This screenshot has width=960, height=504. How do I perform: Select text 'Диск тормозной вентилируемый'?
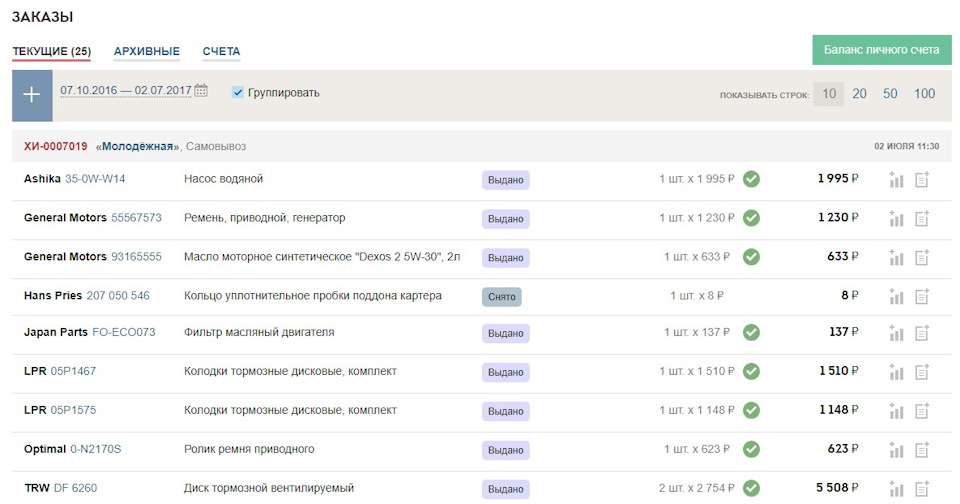click(x=269, y=488)
